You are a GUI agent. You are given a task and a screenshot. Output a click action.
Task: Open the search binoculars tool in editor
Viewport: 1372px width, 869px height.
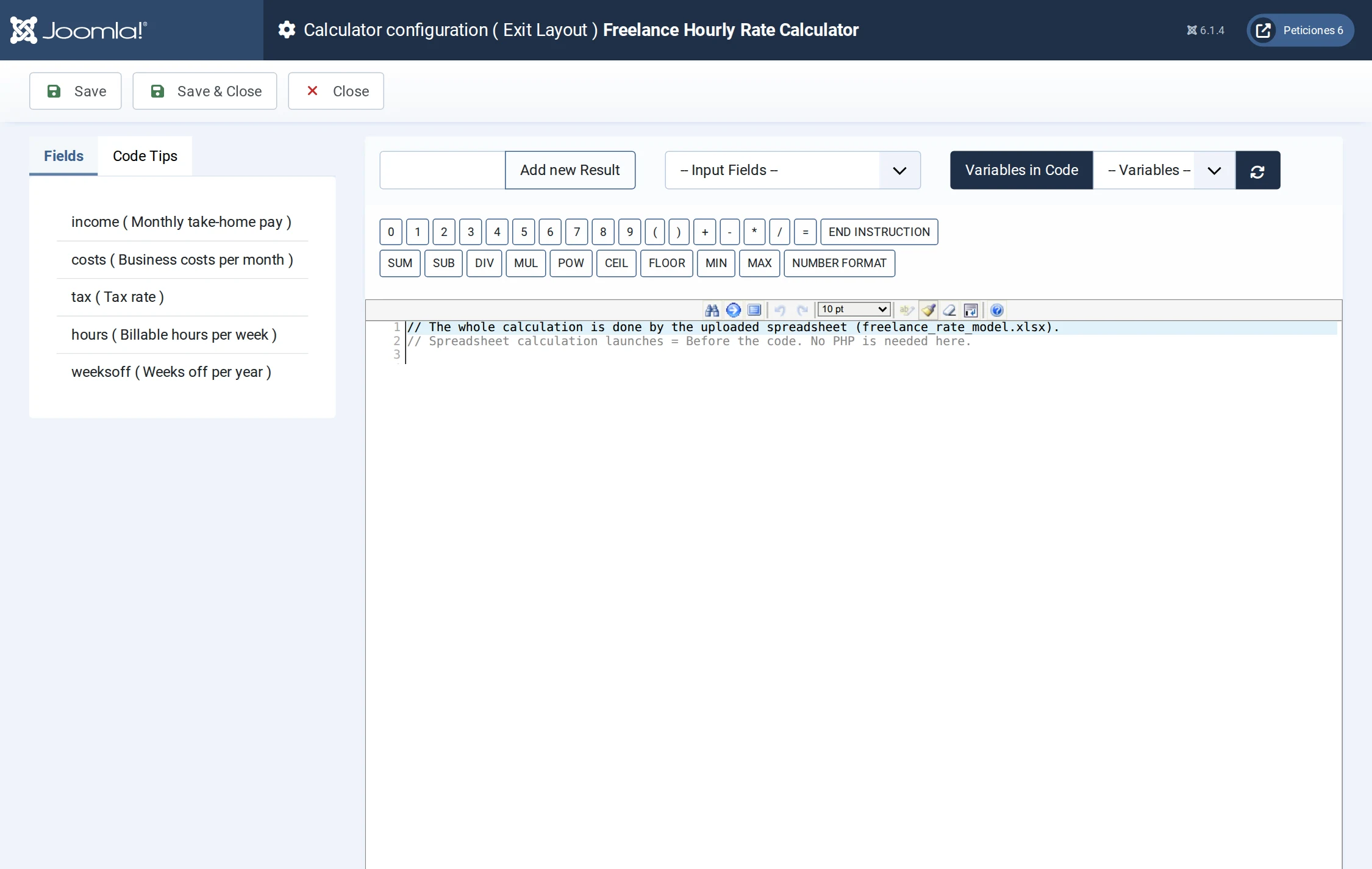coord(712,310)
